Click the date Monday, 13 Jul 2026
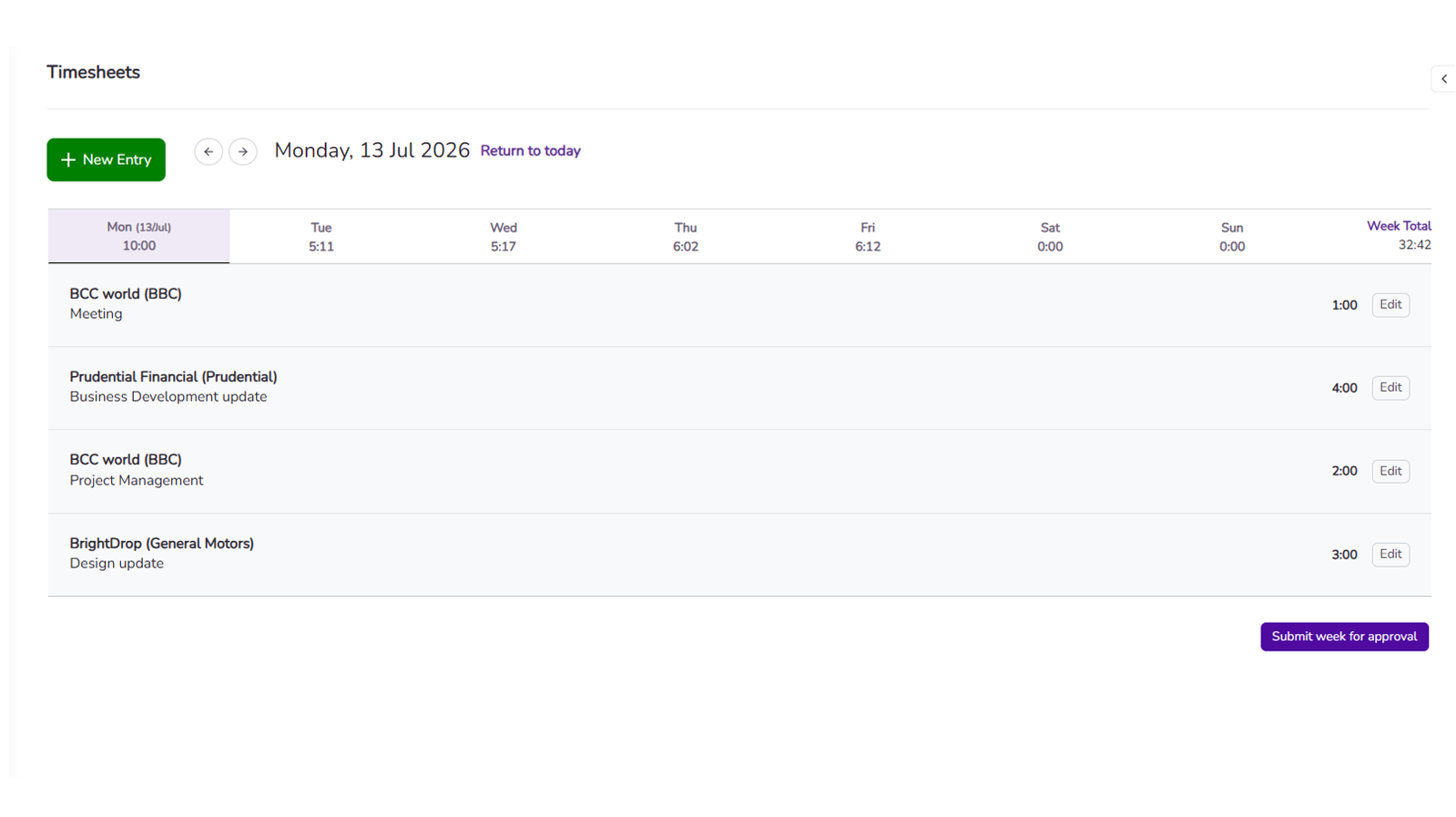Screen dimensions: 1456x817 pos(372,150)
